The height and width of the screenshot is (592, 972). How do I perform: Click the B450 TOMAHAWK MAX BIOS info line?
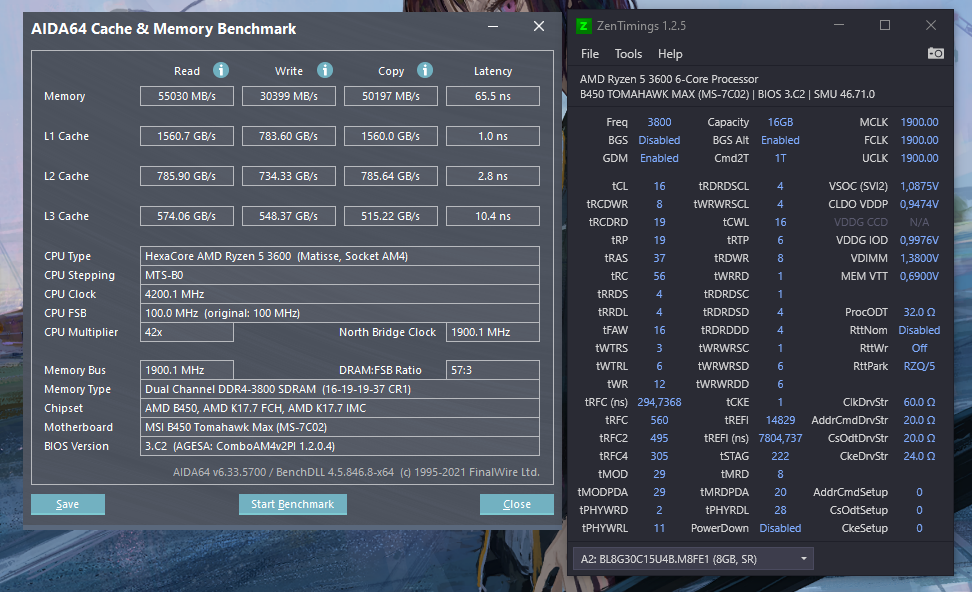(x=727, y=94)
